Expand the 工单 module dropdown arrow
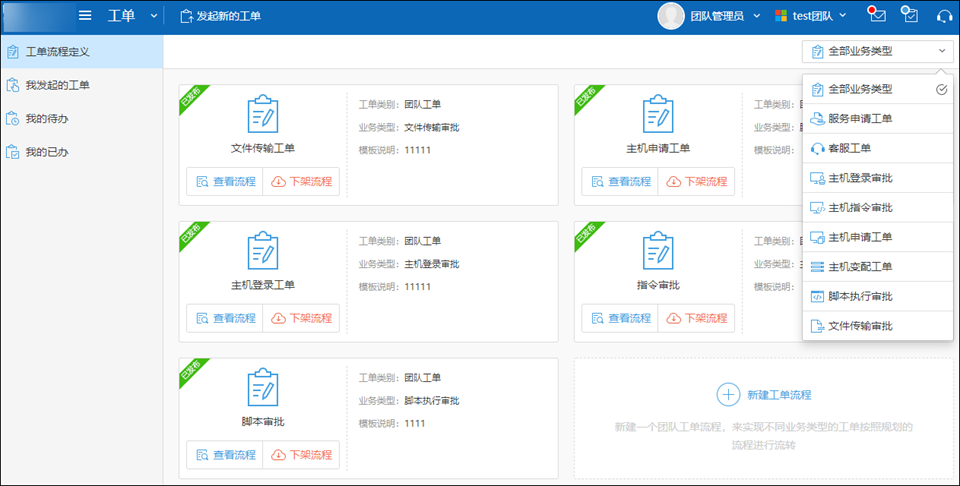 (x=153, y=16)
